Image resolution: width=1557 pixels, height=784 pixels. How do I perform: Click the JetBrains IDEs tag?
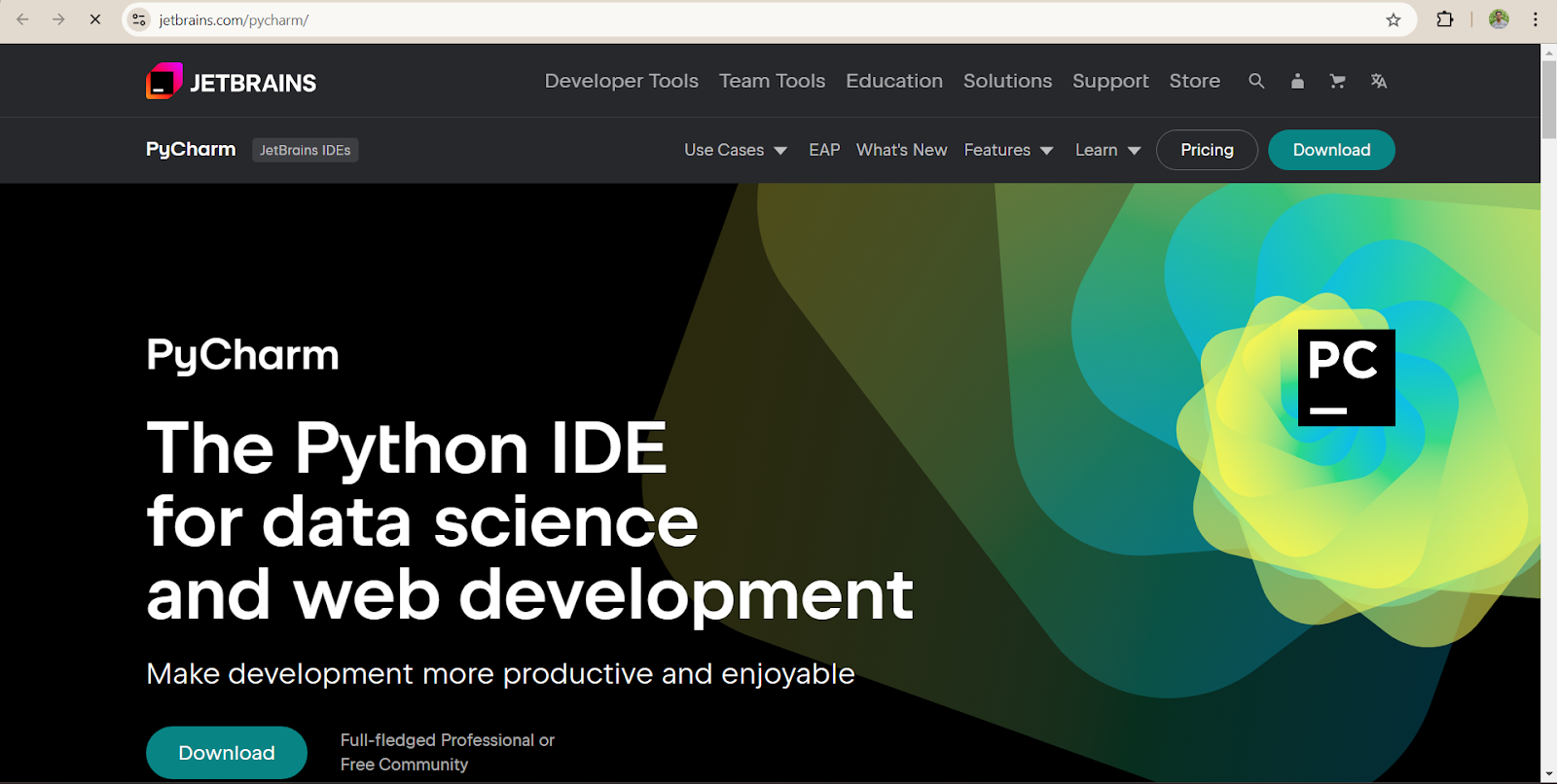click(x=306, y=150)
